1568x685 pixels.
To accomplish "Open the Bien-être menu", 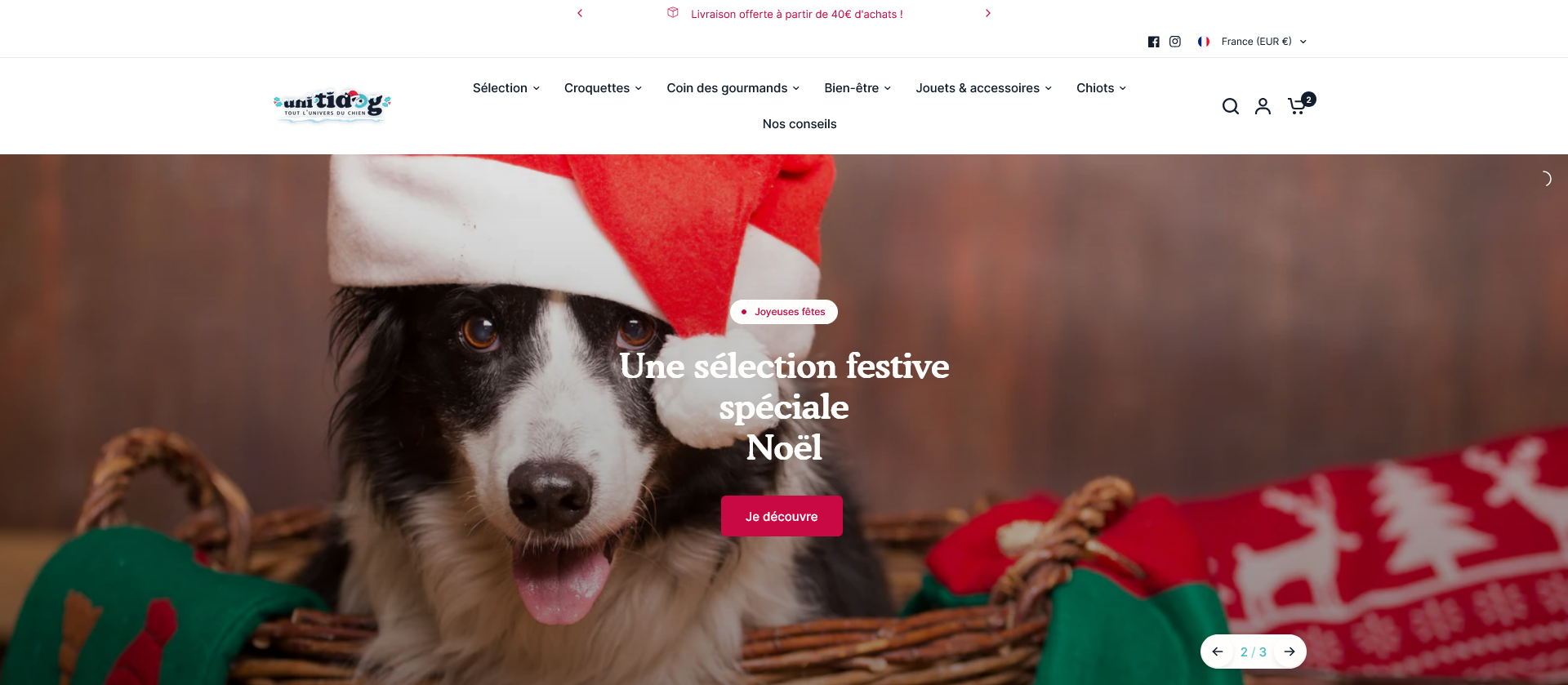I will (857, 88).
